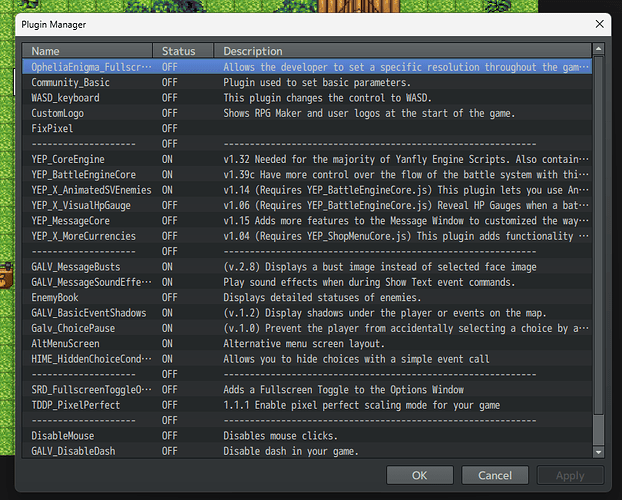
Task: Click the Cancel button
Action: 495,475
